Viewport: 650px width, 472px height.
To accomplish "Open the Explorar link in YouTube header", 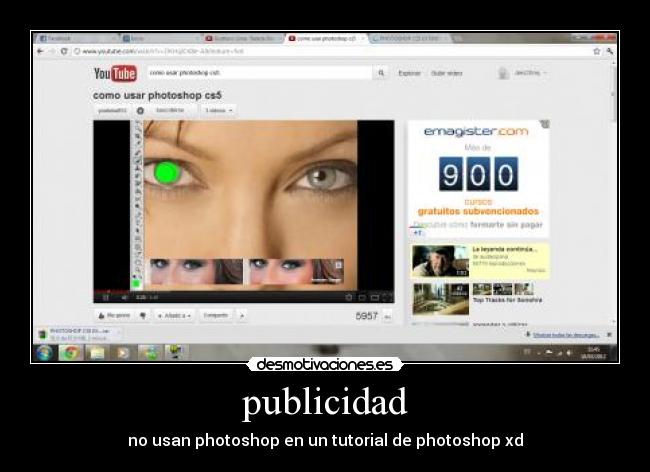I will (x=409, y=73).
